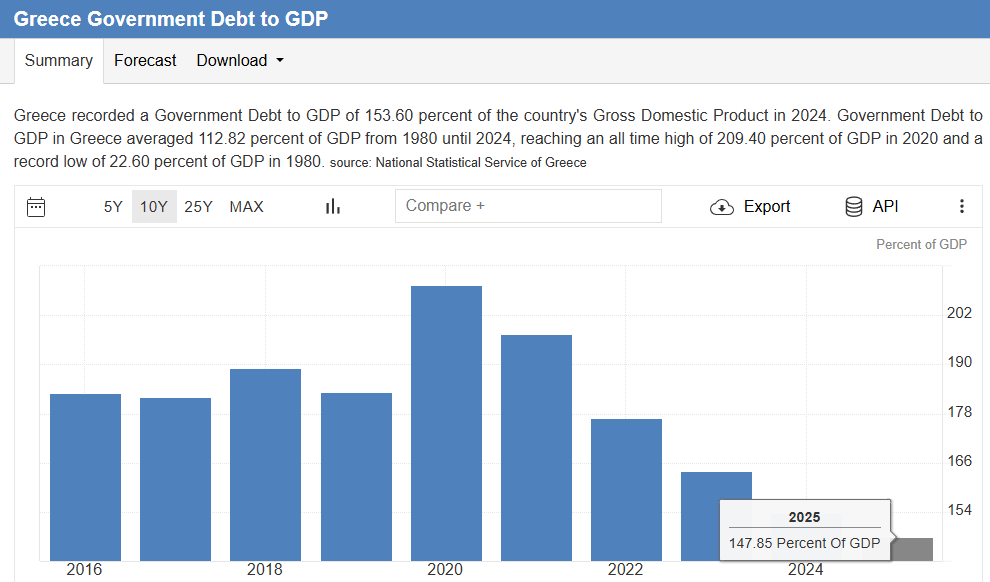Select the MAX time range

246,206
